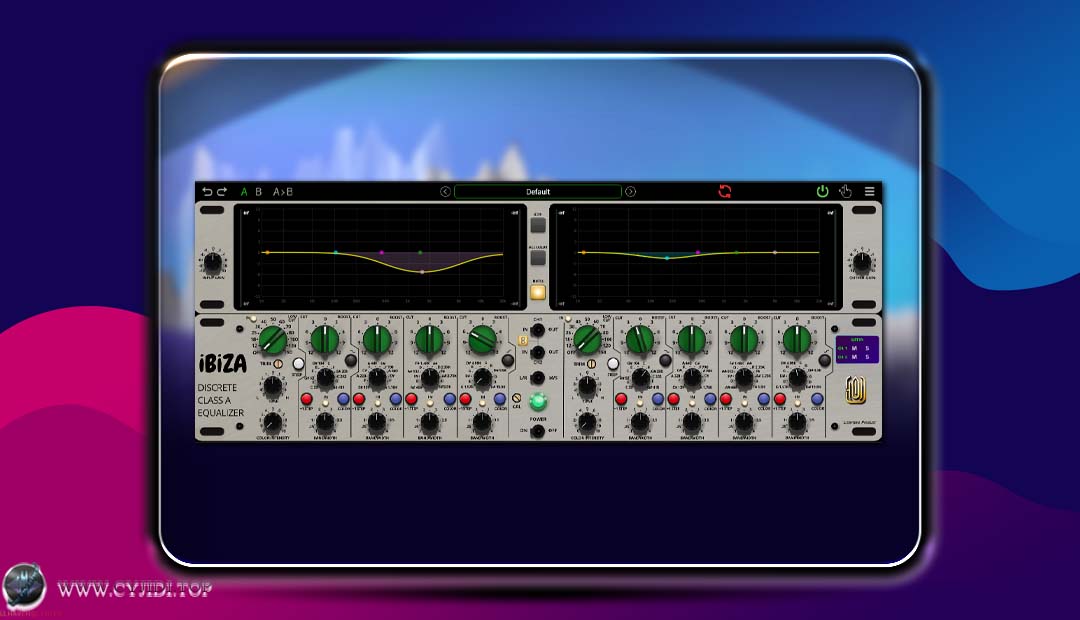Toggle the lit yellow button between graphs
The width and height of the screenshot is (1080, 620).
click(x=538, y=292)
